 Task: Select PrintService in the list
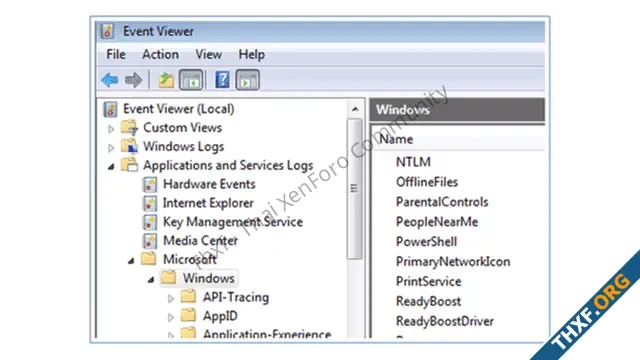click(429, 281)
